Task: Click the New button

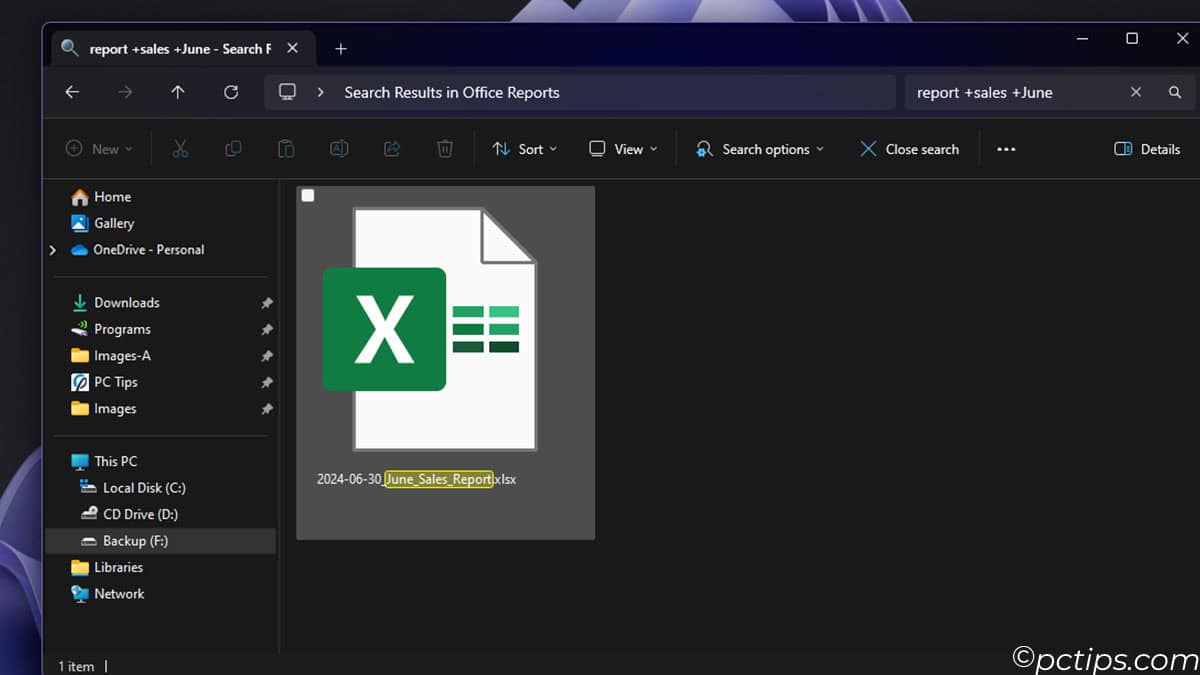Action: (98, 148)
